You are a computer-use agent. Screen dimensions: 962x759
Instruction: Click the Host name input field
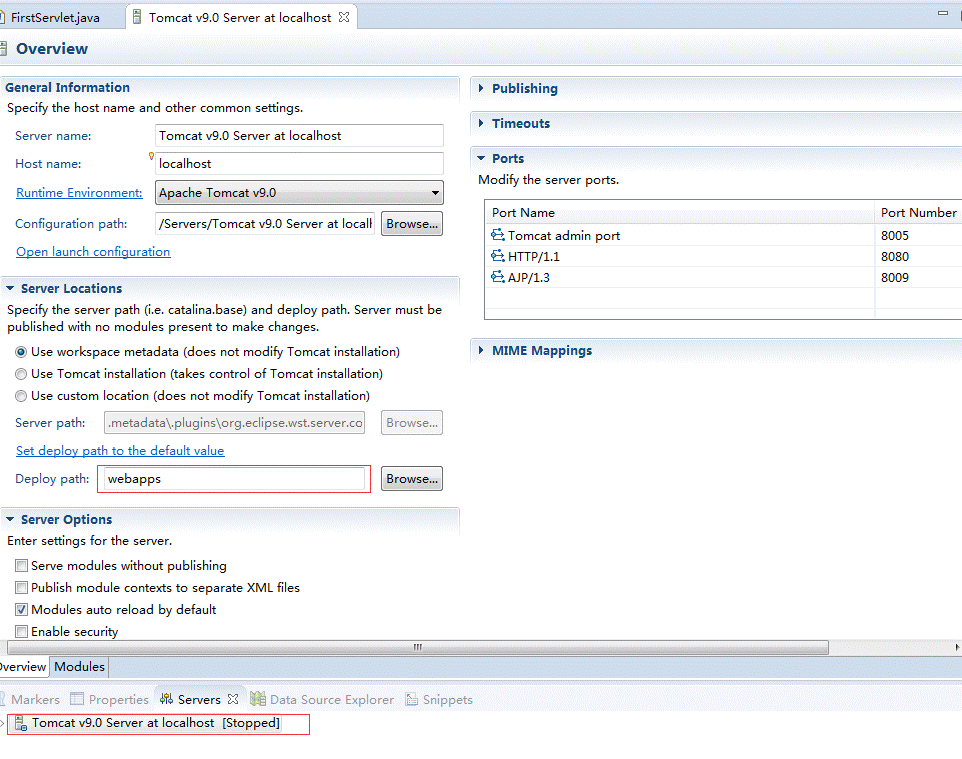pyautogui.click(x=299, y=164)
